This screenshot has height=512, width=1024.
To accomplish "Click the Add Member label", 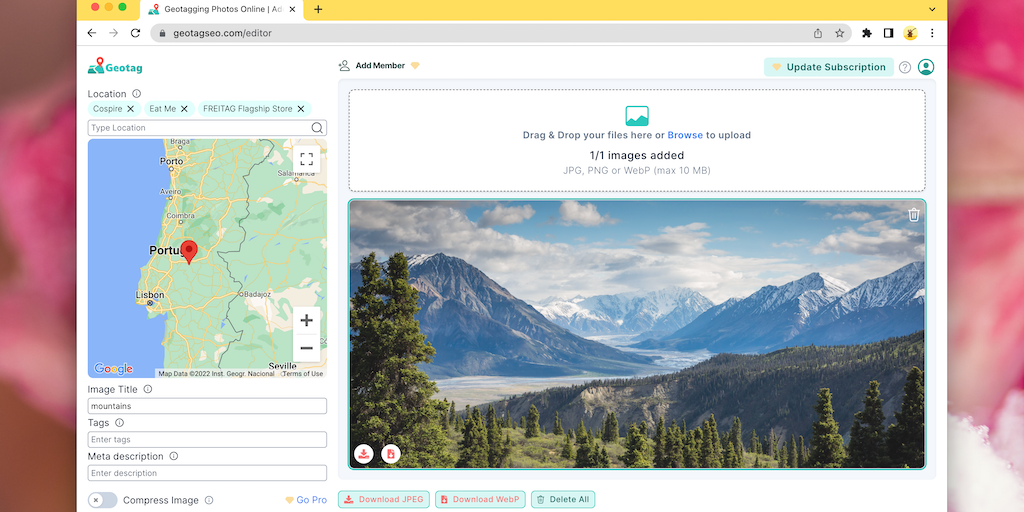I will tap(380, 65).
